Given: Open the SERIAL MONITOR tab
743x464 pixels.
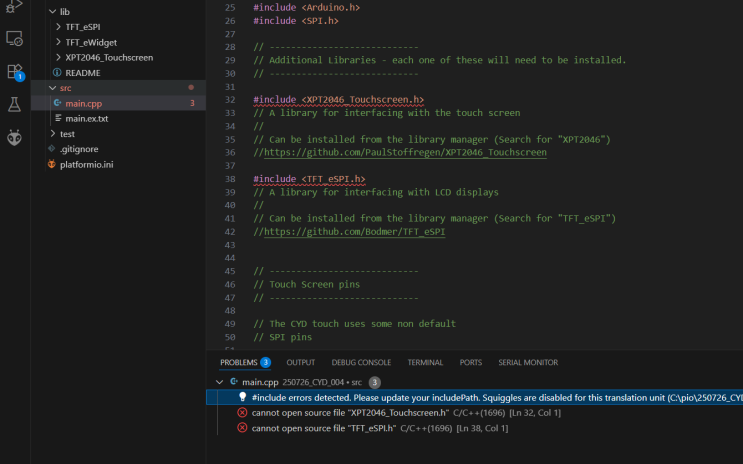Looking at the screenshot, I should point(528,362).
